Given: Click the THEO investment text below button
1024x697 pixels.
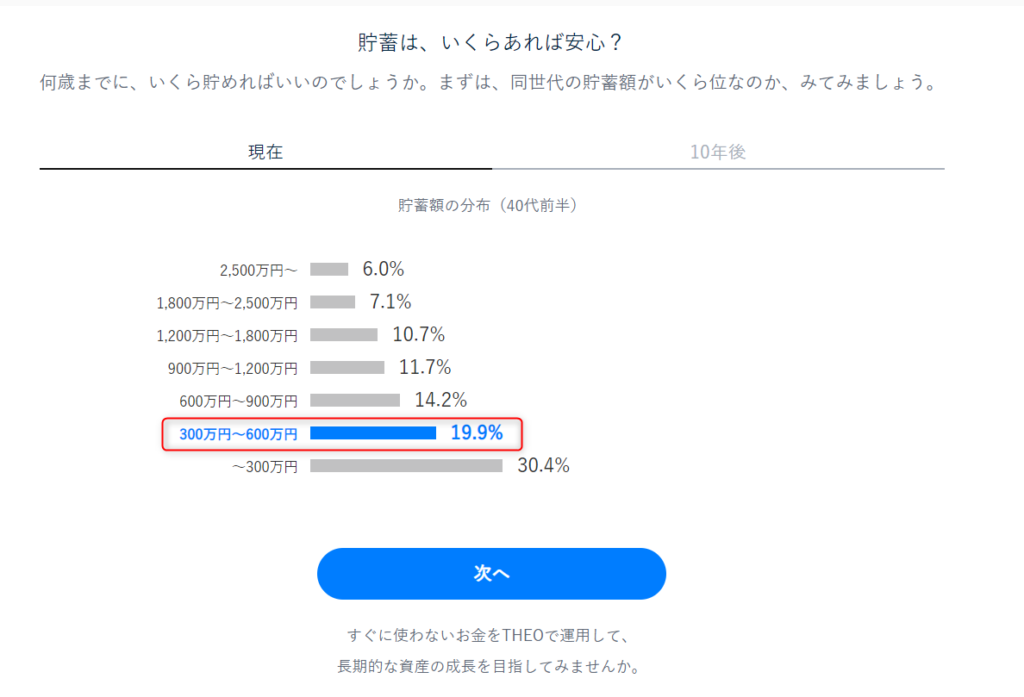Looking at the screenshot, I should click(488, 651).
